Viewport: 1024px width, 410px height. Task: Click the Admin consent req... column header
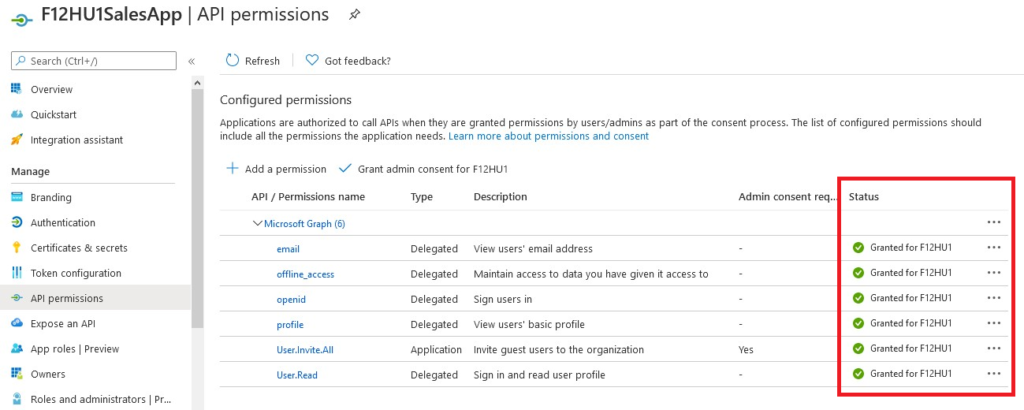(x=787, y=197)
